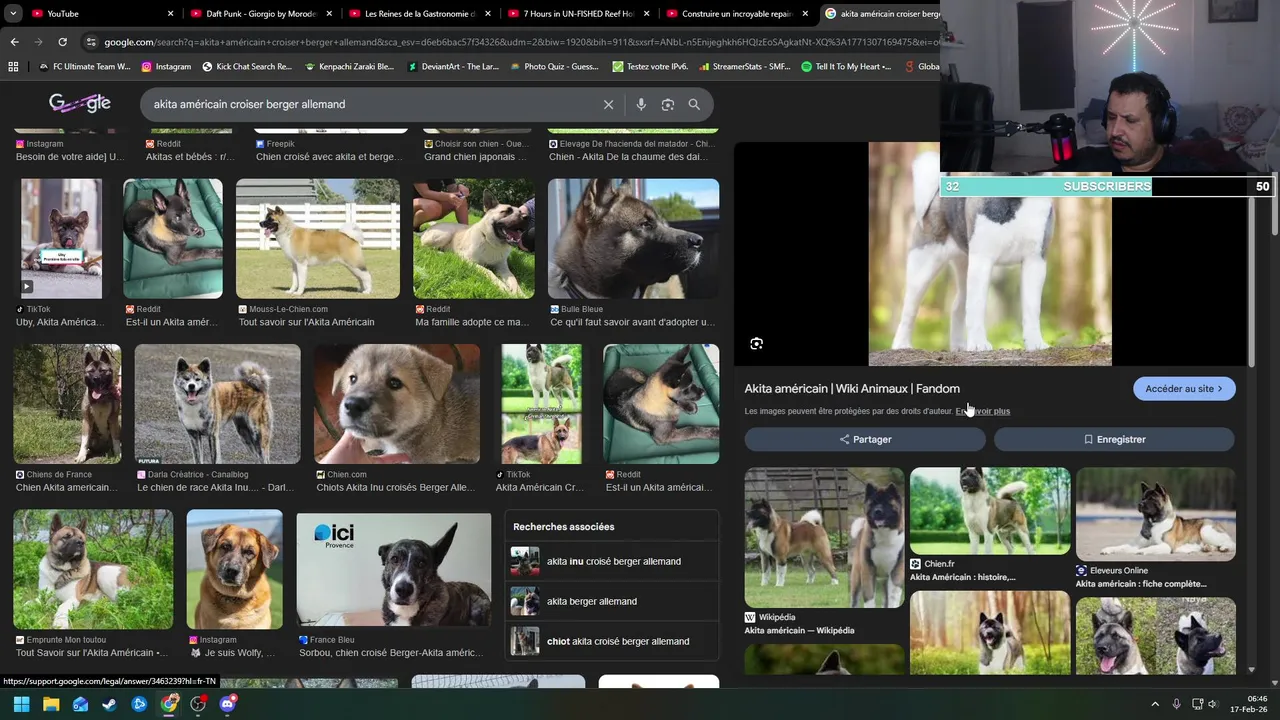Select related search chiot akita croisé berger allemand
1280x720 pixels.
[612, 641]
